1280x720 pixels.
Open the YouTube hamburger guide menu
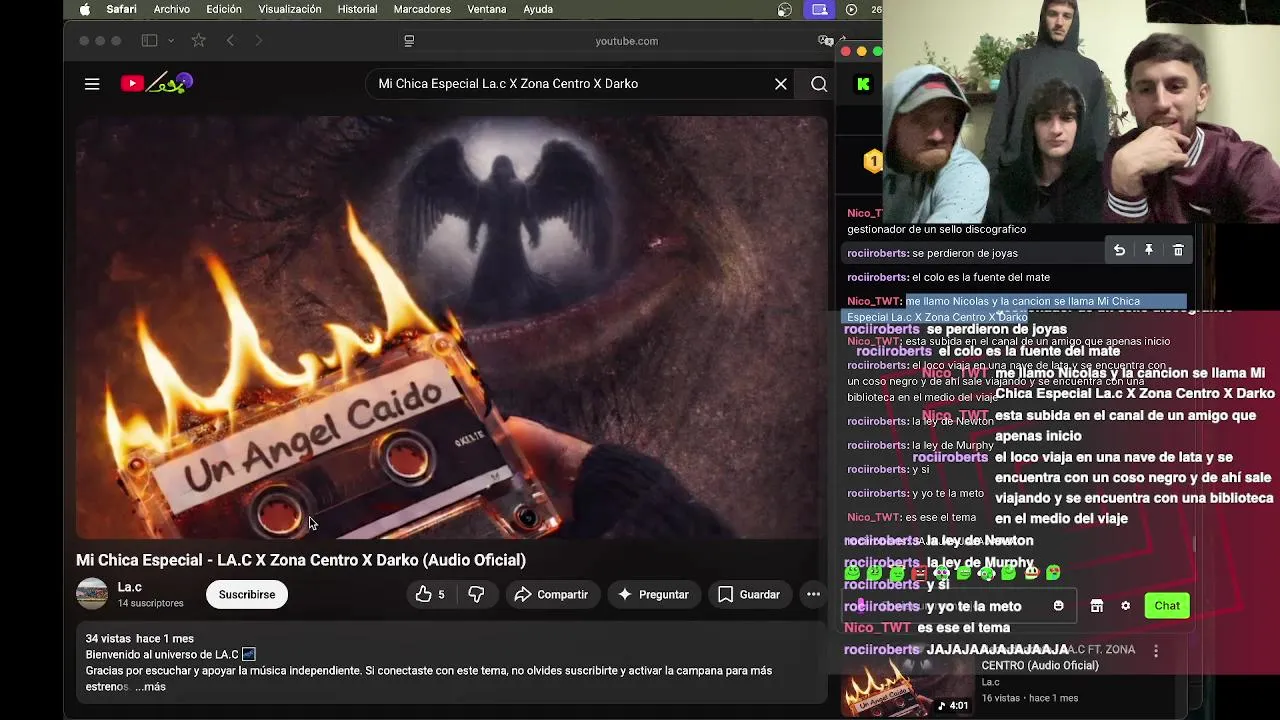(92, 84)
